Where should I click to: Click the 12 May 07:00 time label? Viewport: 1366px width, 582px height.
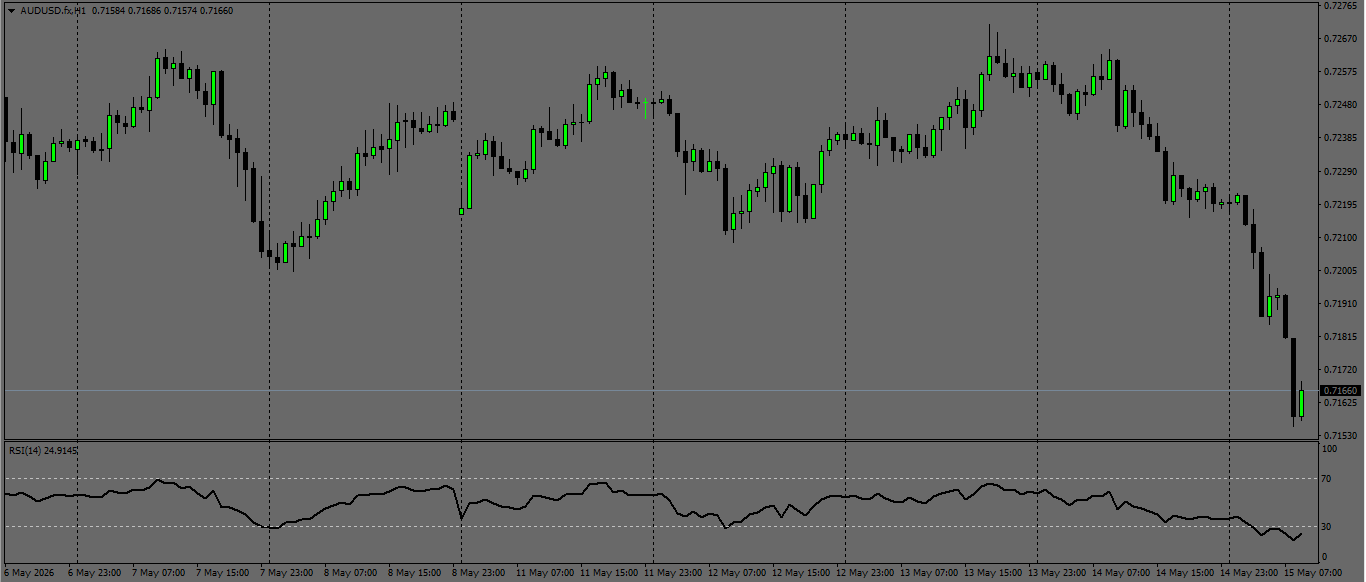(x=736, y=573)
